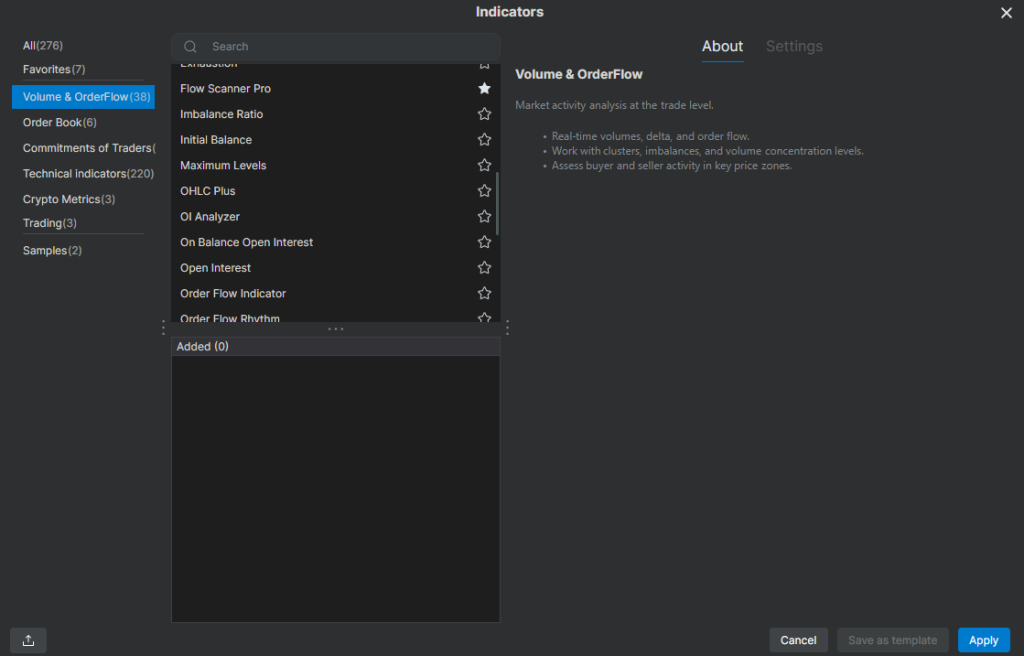Select OI Analyzer indicator row
Screen dimensions: 1024x656
334,216
